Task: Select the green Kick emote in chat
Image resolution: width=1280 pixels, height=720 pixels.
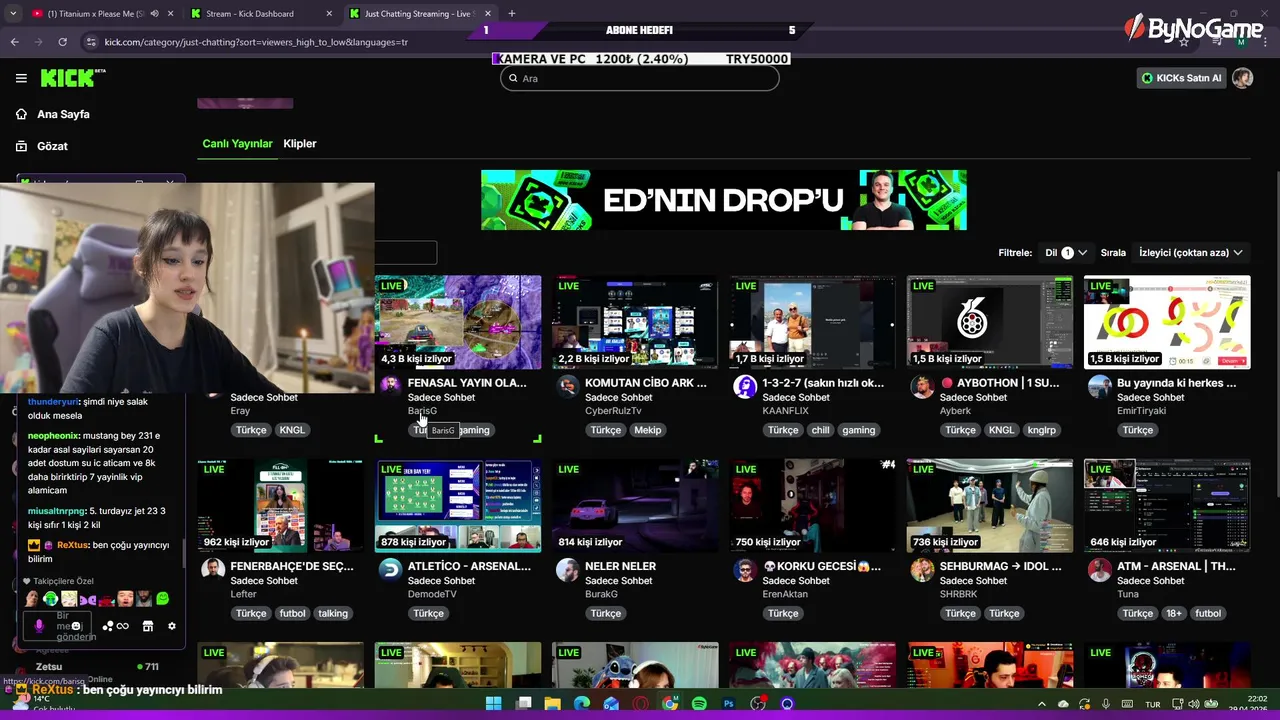Action: (x=162, y=599)
